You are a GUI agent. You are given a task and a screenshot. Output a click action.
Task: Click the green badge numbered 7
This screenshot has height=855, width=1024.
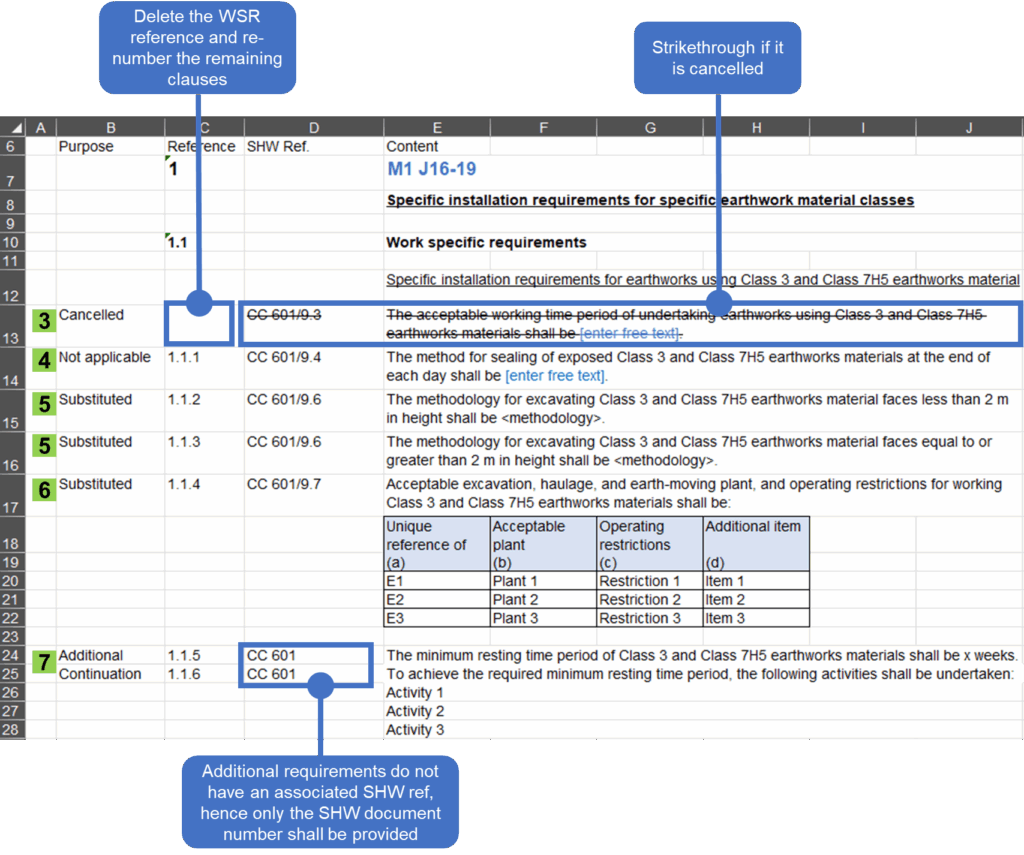44,662
